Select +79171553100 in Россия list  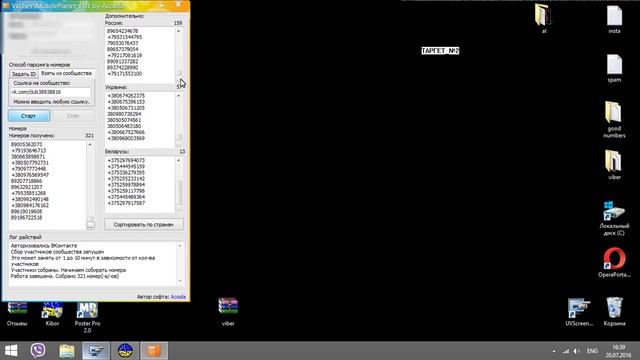click(124, 74)
